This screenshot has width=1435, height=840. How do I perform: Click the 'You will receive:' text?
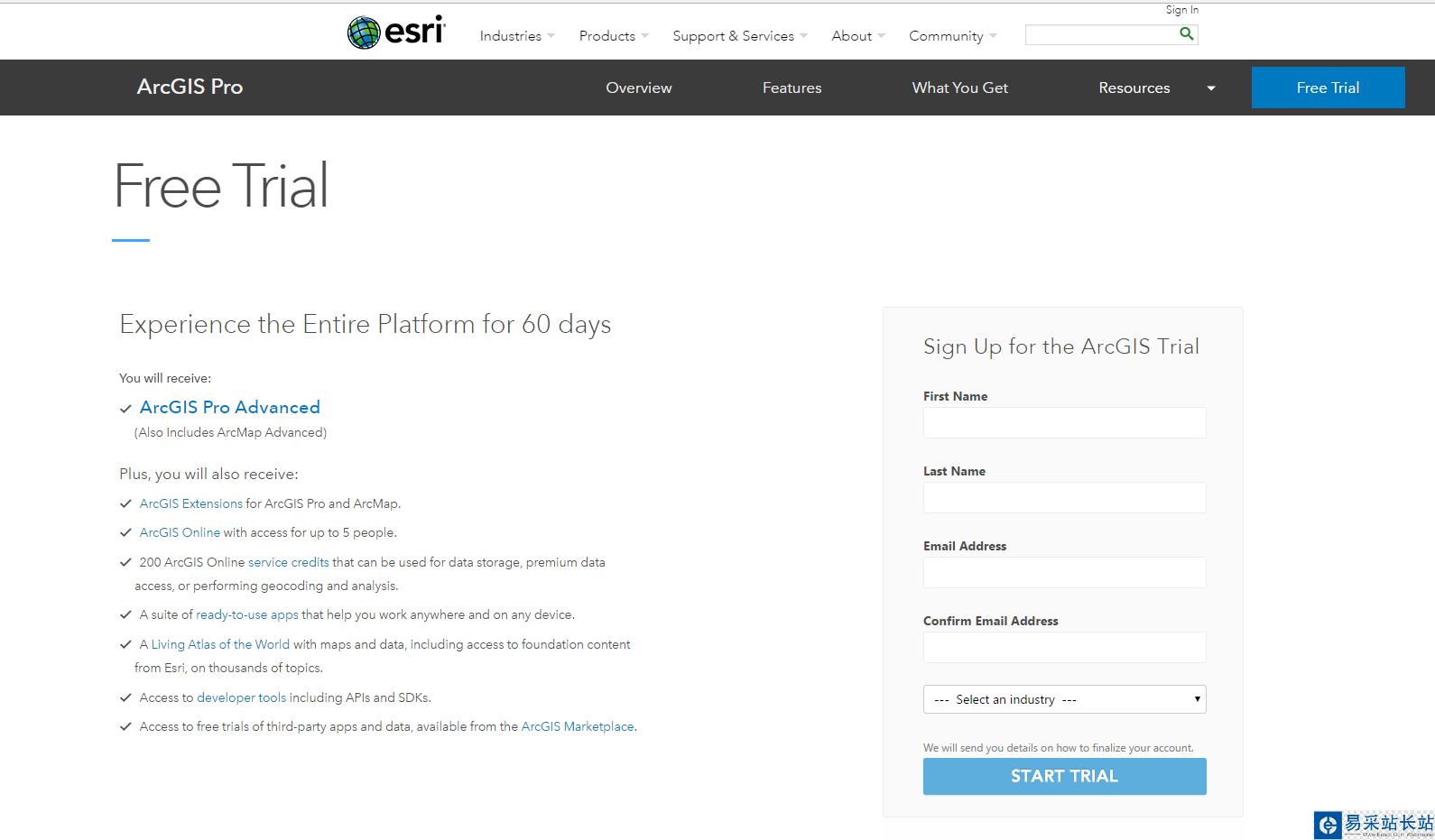pyautogui.click(x=165, y=378)
